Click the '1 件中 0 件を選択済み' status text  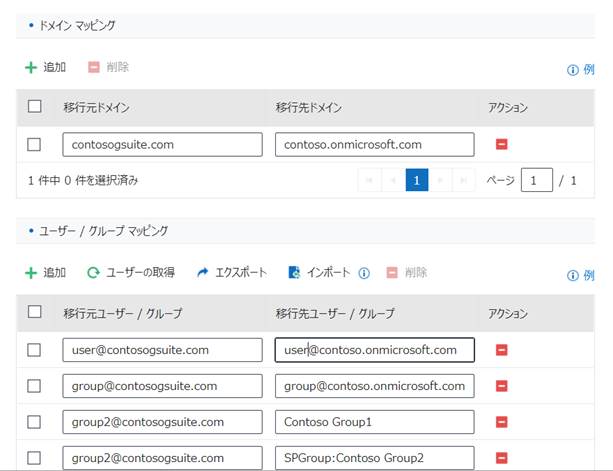click(83, 180)
